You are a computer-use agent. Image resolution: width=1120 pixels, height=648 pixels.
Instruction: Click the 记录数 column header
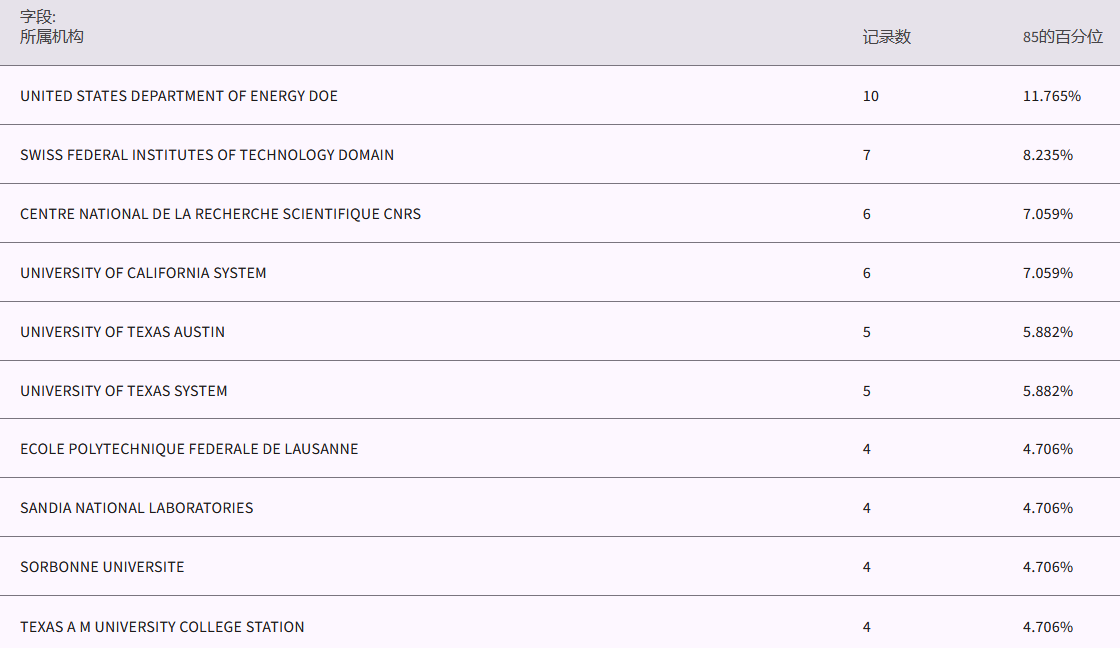pos(887,37)
